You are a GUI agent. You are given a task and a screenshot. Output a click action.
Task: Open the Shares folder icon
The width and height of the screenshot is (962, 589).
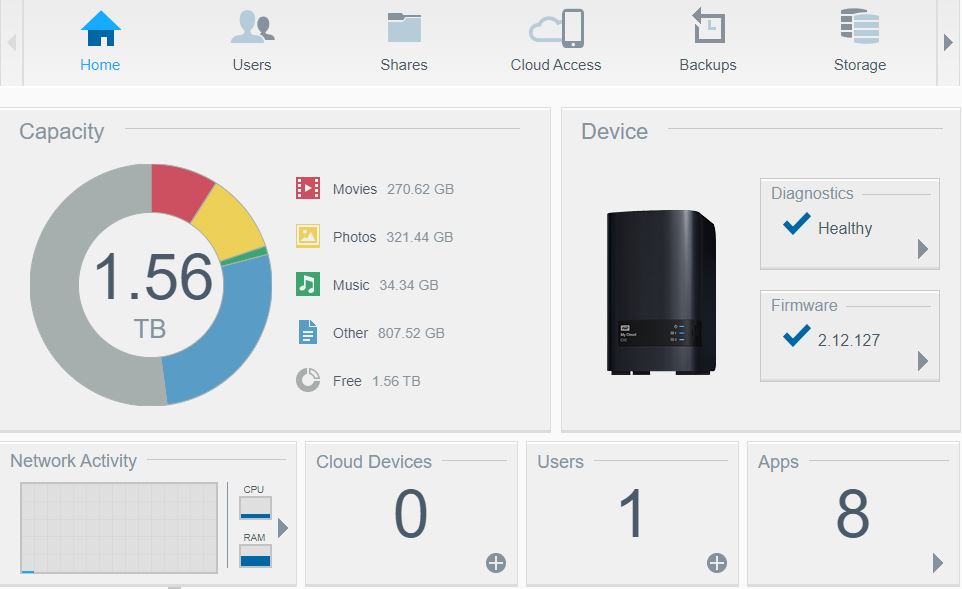[404, 28]
